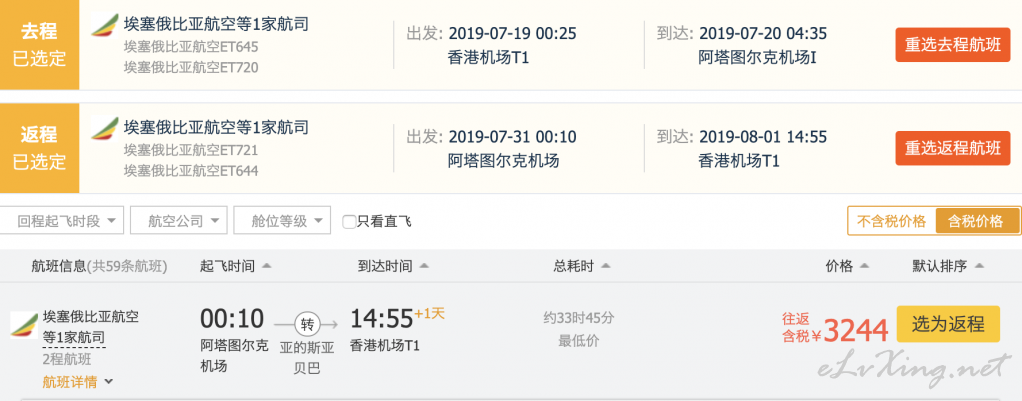This screenshot has height=401, width=1022.
Task: Open 舱位等级 cabin class dropdown
Action: coord(282,221)
